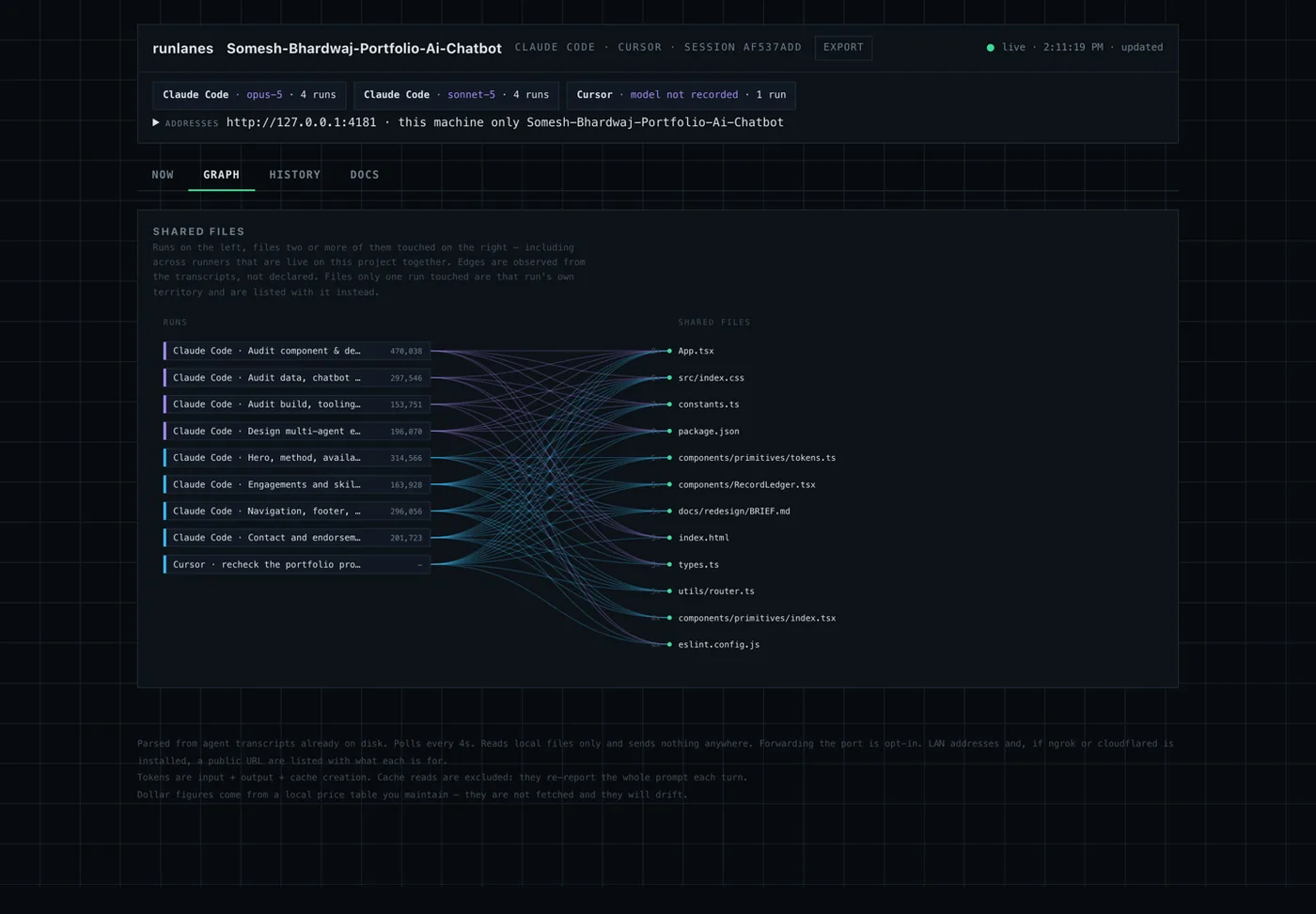
Task: Click the 470,038 token count
Action: click(x=406, y=351)
